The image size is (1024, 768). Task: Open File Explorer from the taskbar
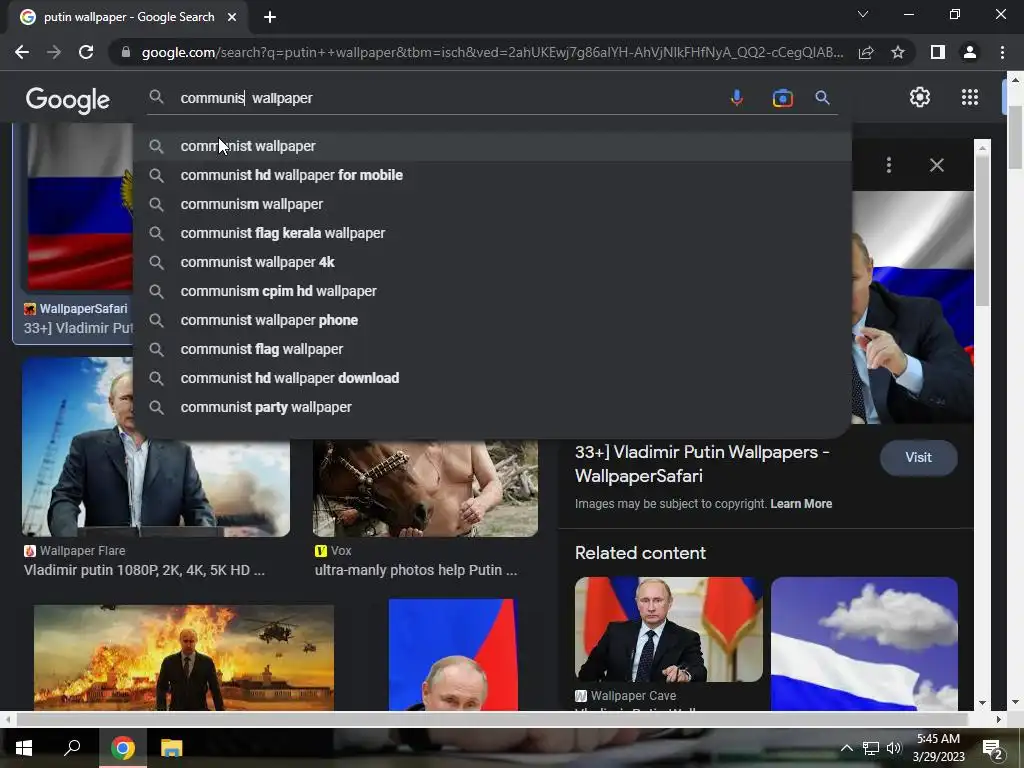pyautogui.click(x=171, y=748)
